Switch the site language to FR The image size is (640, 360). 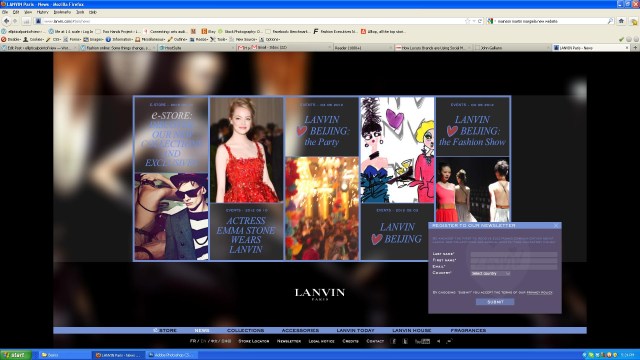(x=193, y=341)
